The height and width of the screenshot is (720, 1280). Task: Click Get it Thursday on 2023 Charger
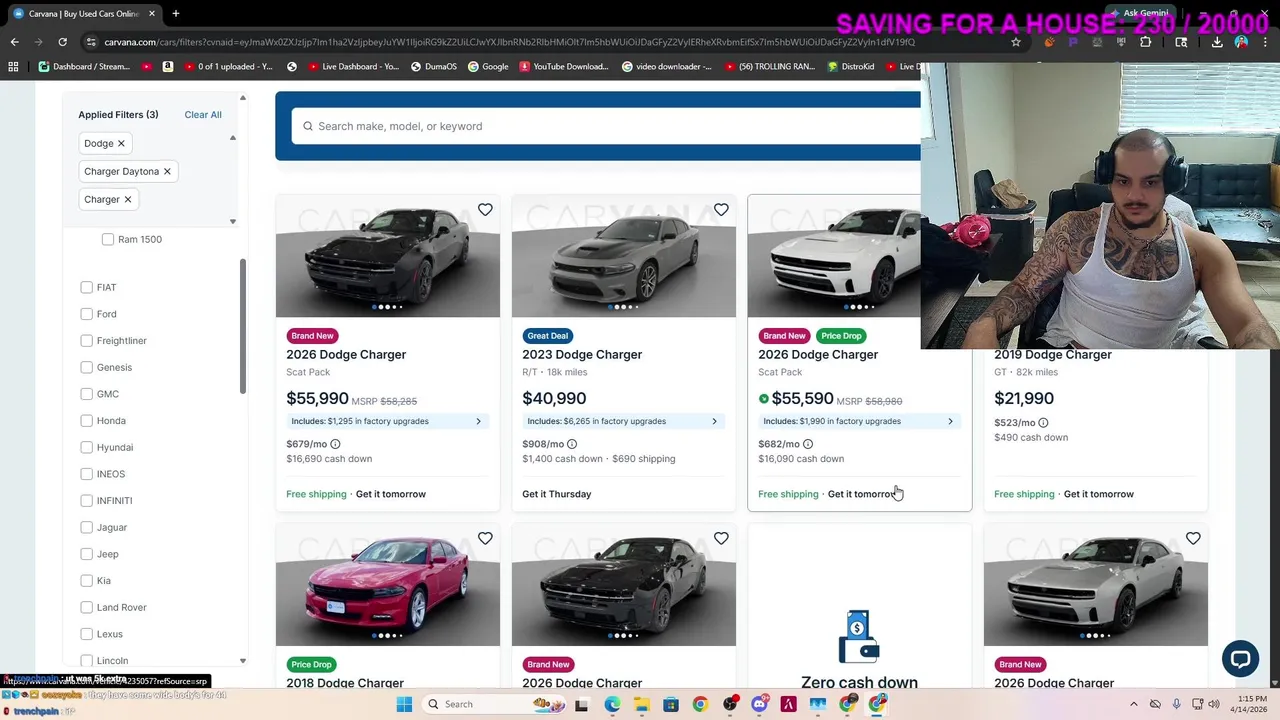pyautogui.click(x=557, y=494)
